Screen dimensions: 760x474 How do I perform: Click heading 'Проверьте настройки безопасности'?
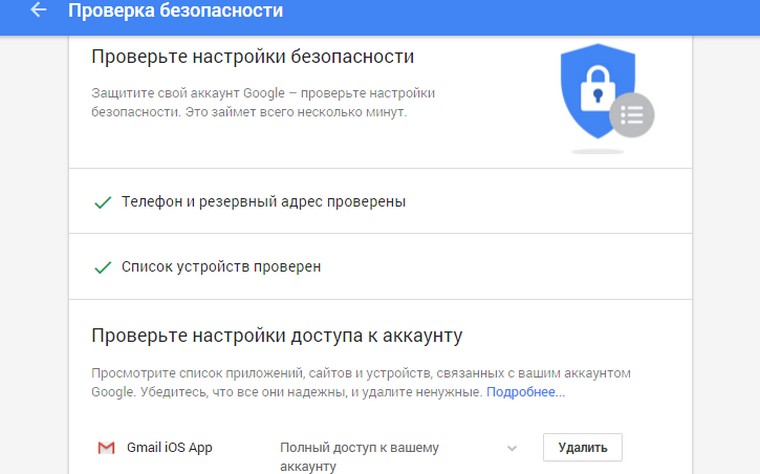(x=252, y=57)
